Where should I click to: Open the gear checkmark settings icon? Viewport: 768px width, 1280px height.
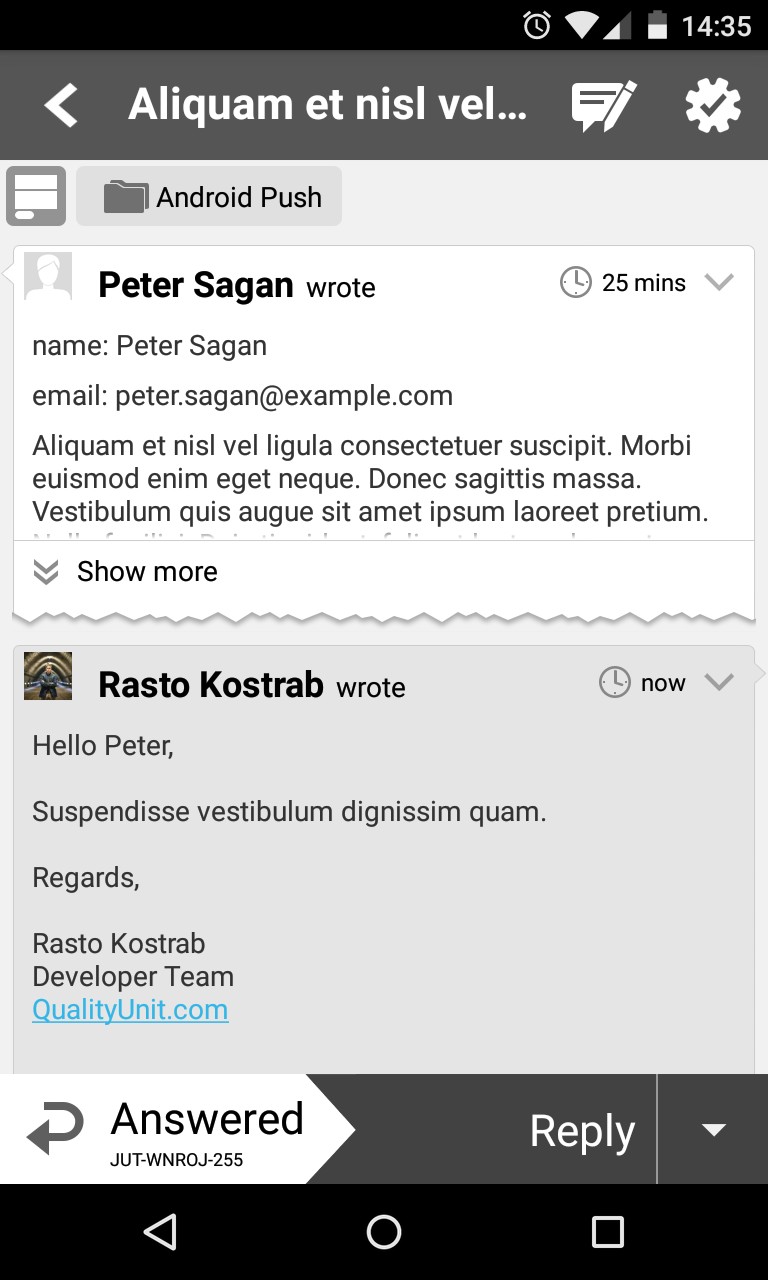713,106
